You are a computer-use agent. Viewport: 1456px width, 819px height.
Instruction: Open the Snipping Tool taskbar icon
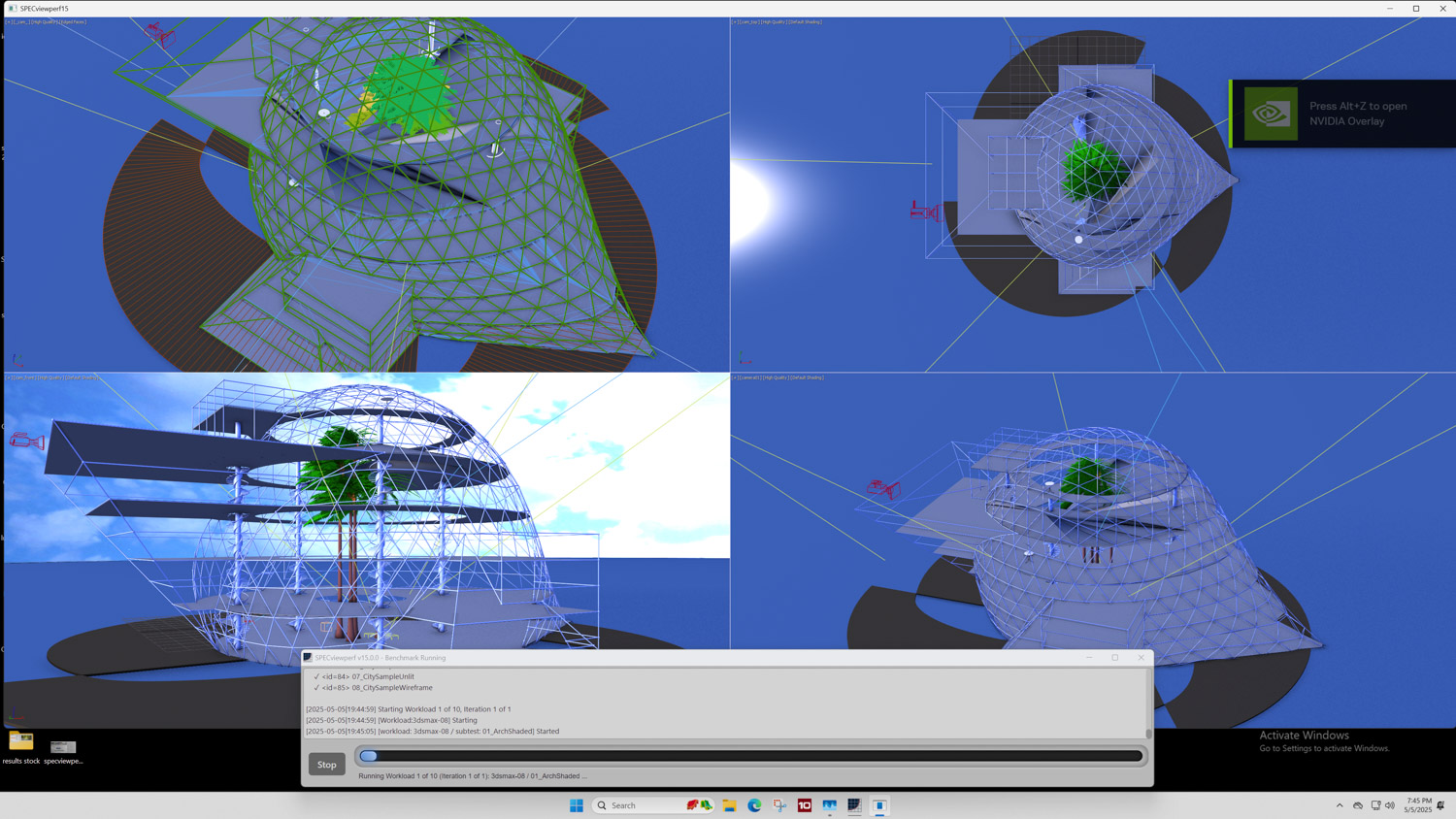tap(779, 805)
